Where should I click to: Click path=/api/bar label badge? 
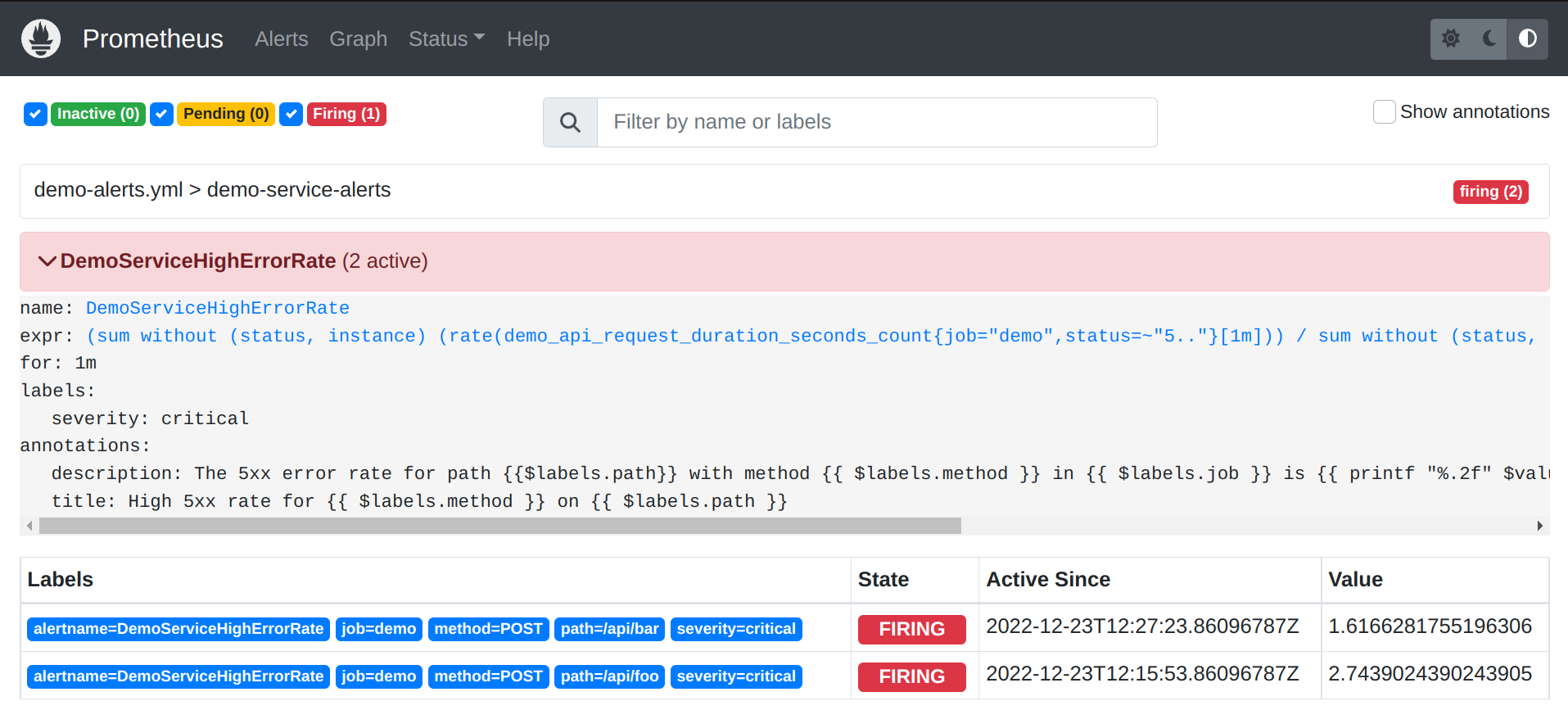click(610, 629)
